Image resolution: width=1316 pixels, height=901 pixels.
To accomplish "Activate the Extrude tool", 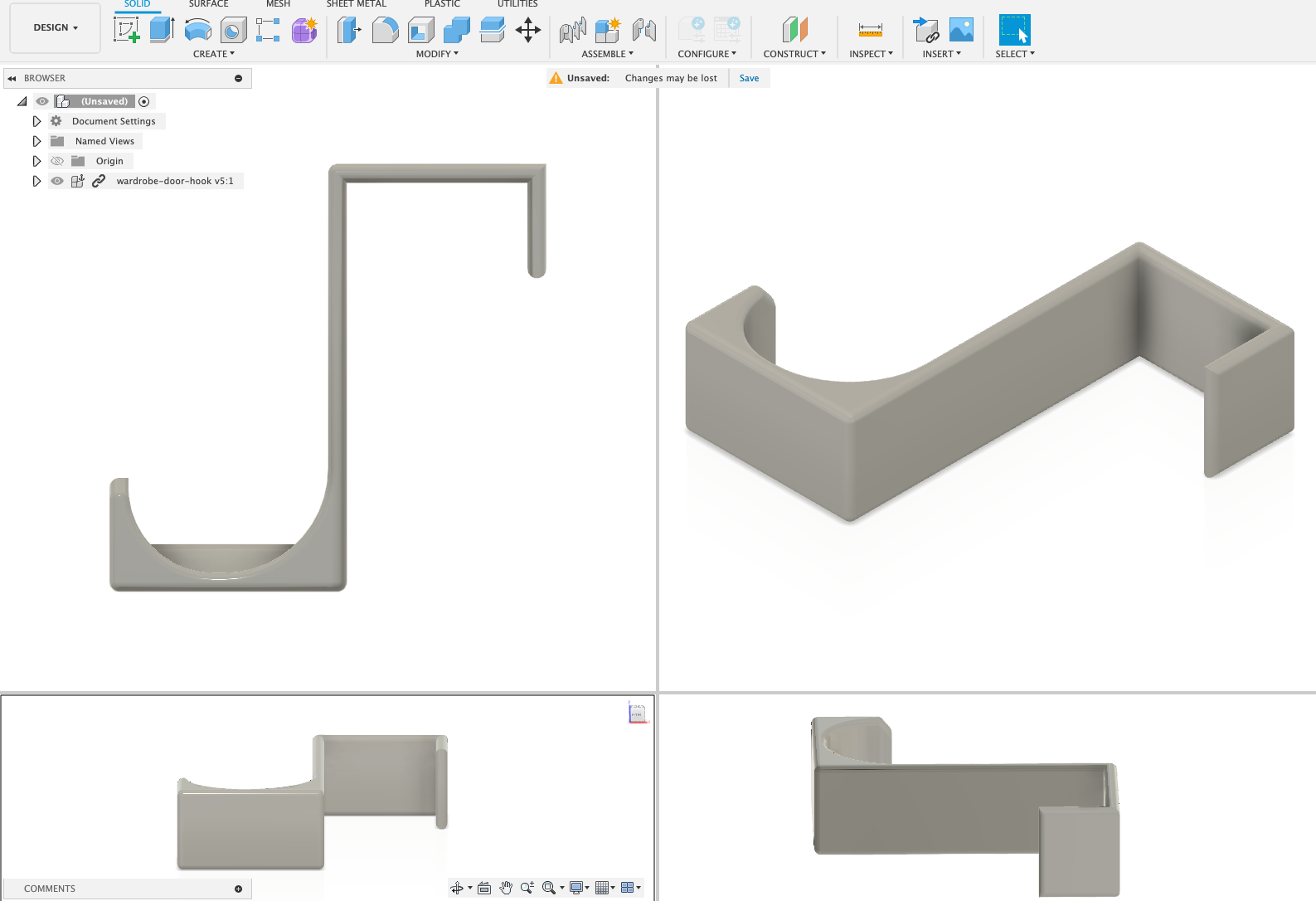I will (x=162, y=31).
